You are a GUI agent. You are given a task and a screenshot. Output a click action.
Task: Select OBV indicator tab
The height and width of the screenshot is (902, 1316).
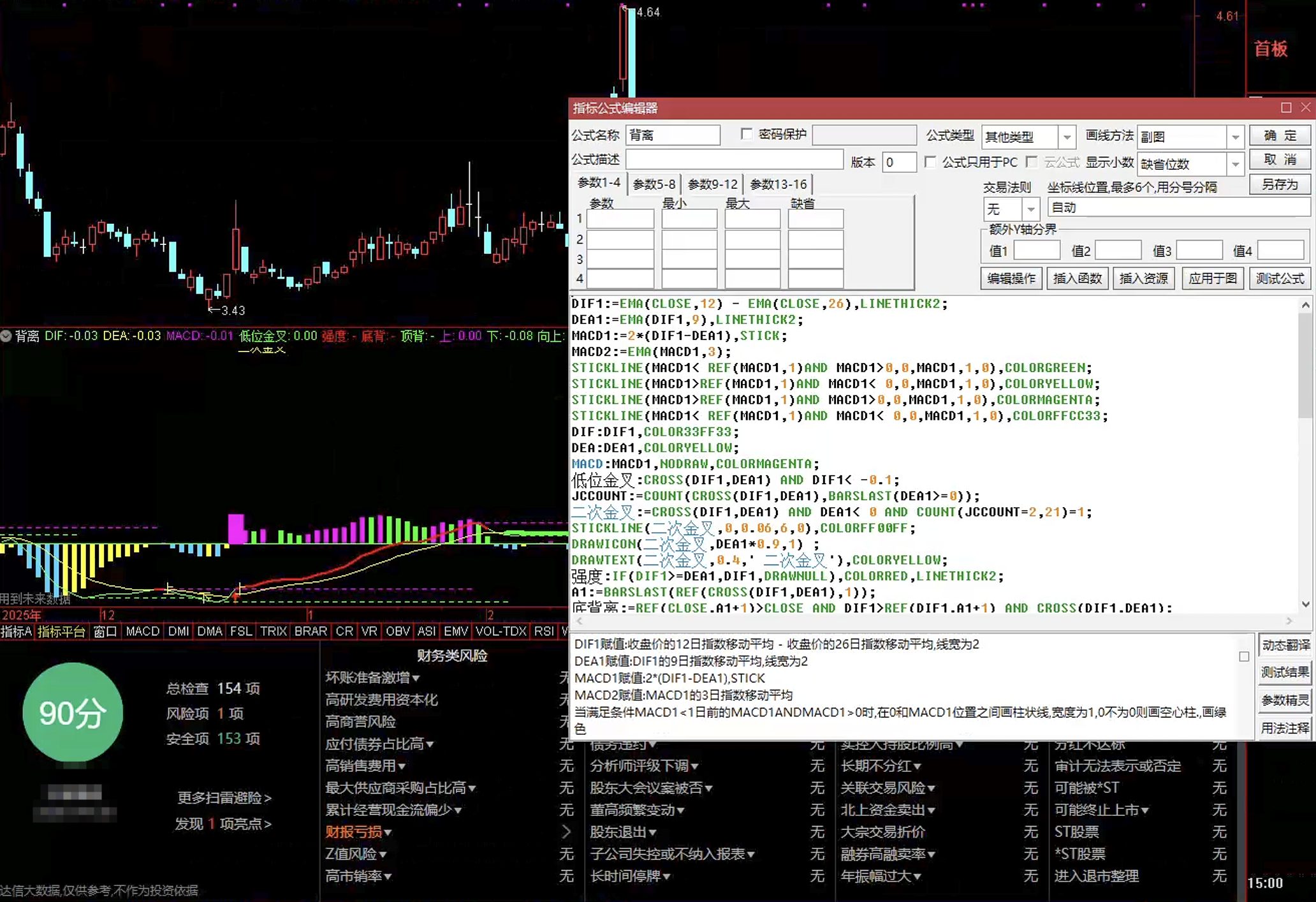tap(397, 632)
